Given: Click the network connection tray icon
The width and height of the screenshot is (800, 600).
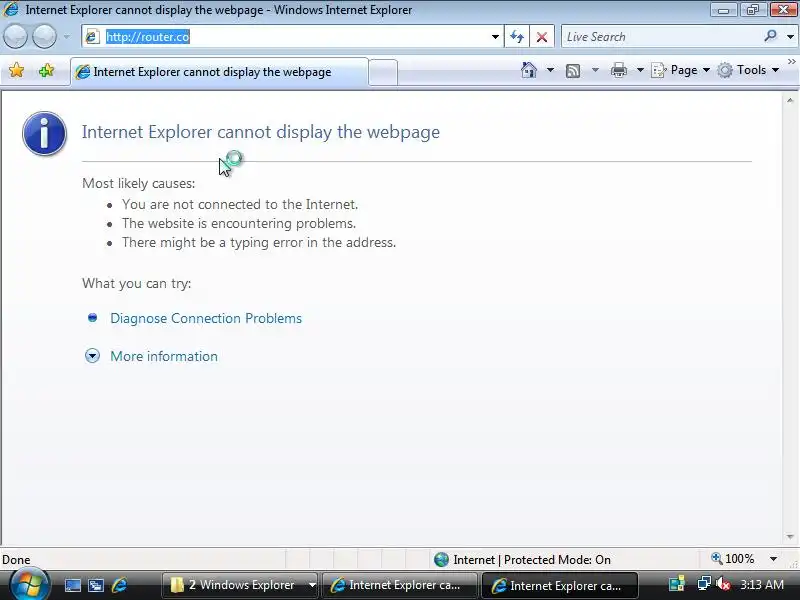Looking at the screenshot, I should tap(704, 584).
